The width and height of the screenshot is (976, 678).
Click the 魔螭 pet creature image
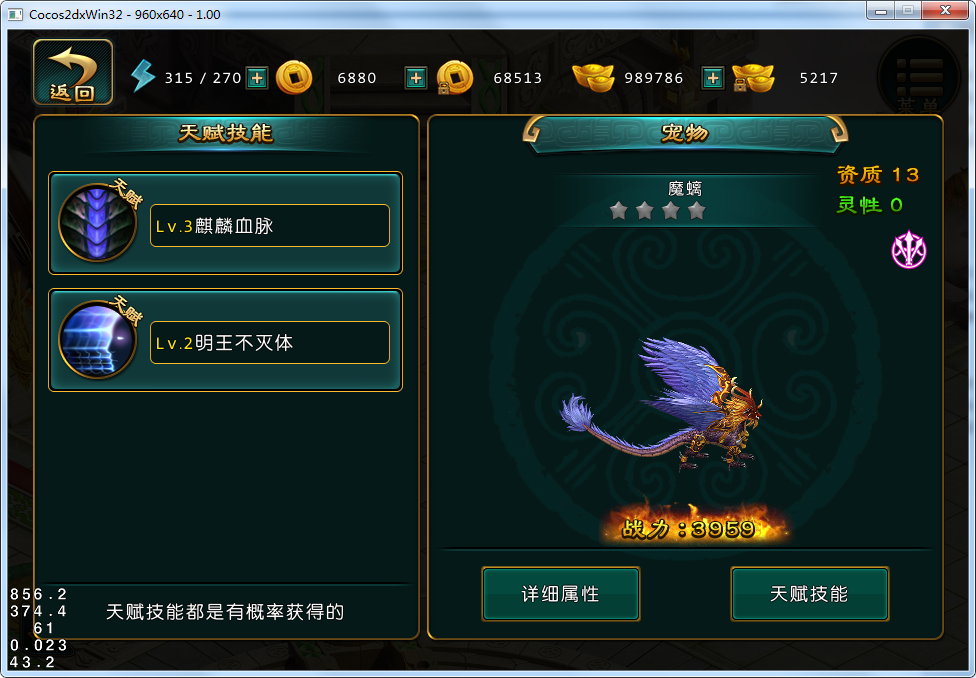point(662,403)
